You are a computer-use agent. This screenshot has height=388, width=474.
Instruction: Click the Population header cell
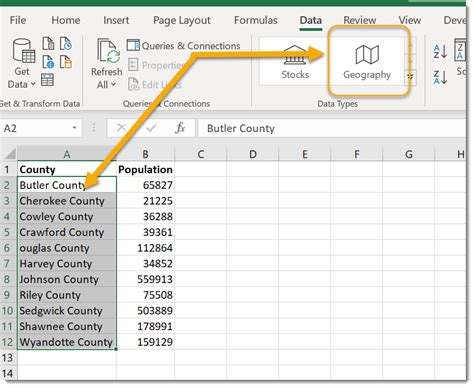(x=145, y=169)
